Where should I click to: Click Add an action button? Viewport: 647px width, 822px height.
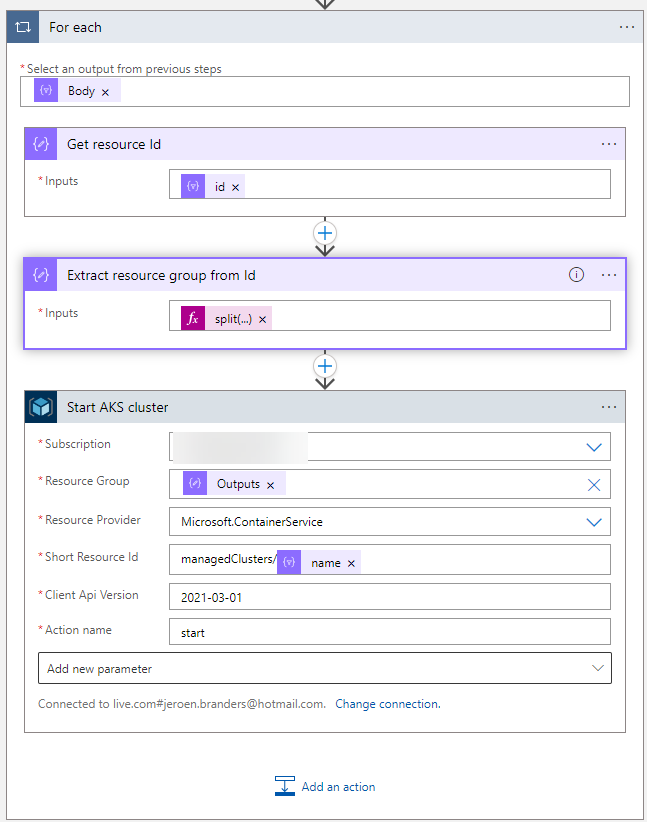click(x=326, y=787)
